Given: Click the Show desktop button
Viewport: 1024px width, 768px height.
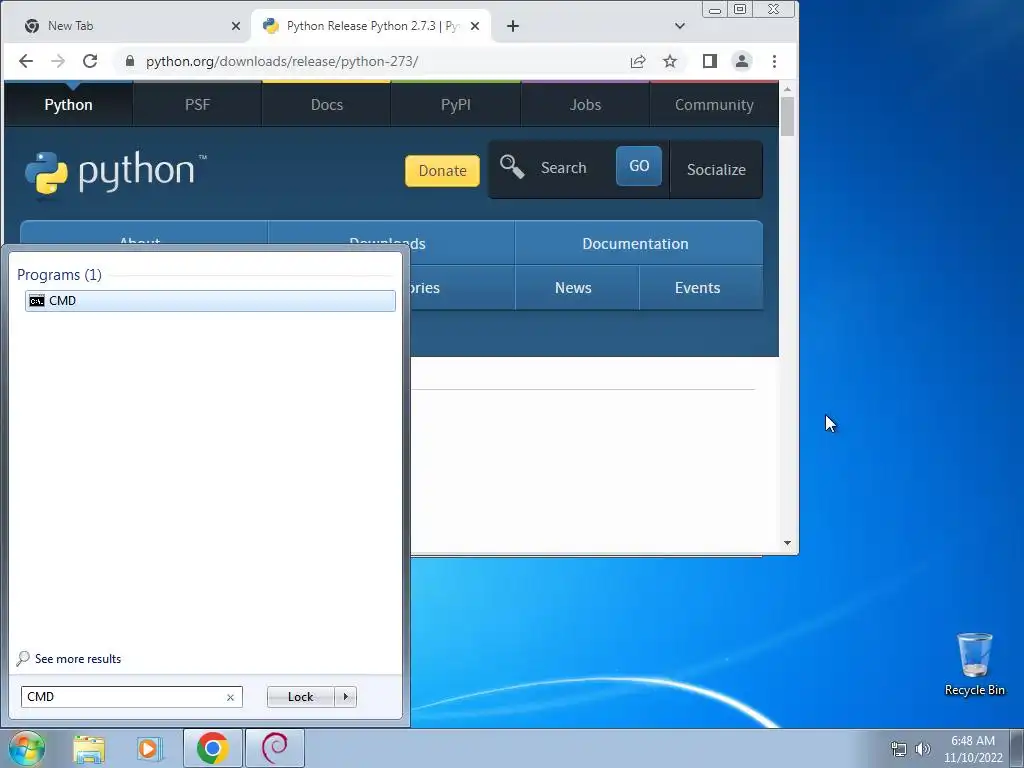Looking at the screenshot, I should pyautogui.click(x=1017, y=748).
